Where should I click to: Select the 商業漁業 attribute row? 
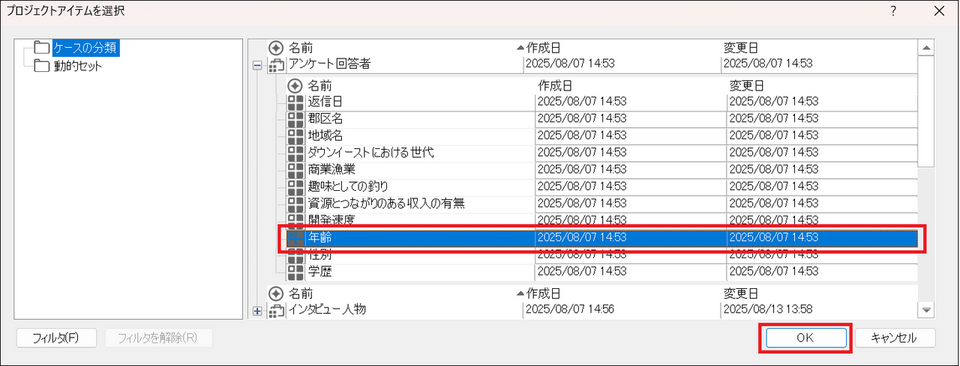(x=602, y=170)
